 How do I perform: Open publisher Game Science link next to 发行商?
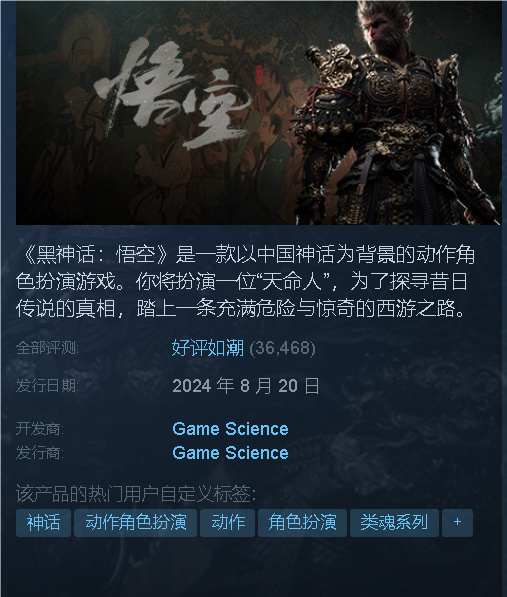click(230, 453)
